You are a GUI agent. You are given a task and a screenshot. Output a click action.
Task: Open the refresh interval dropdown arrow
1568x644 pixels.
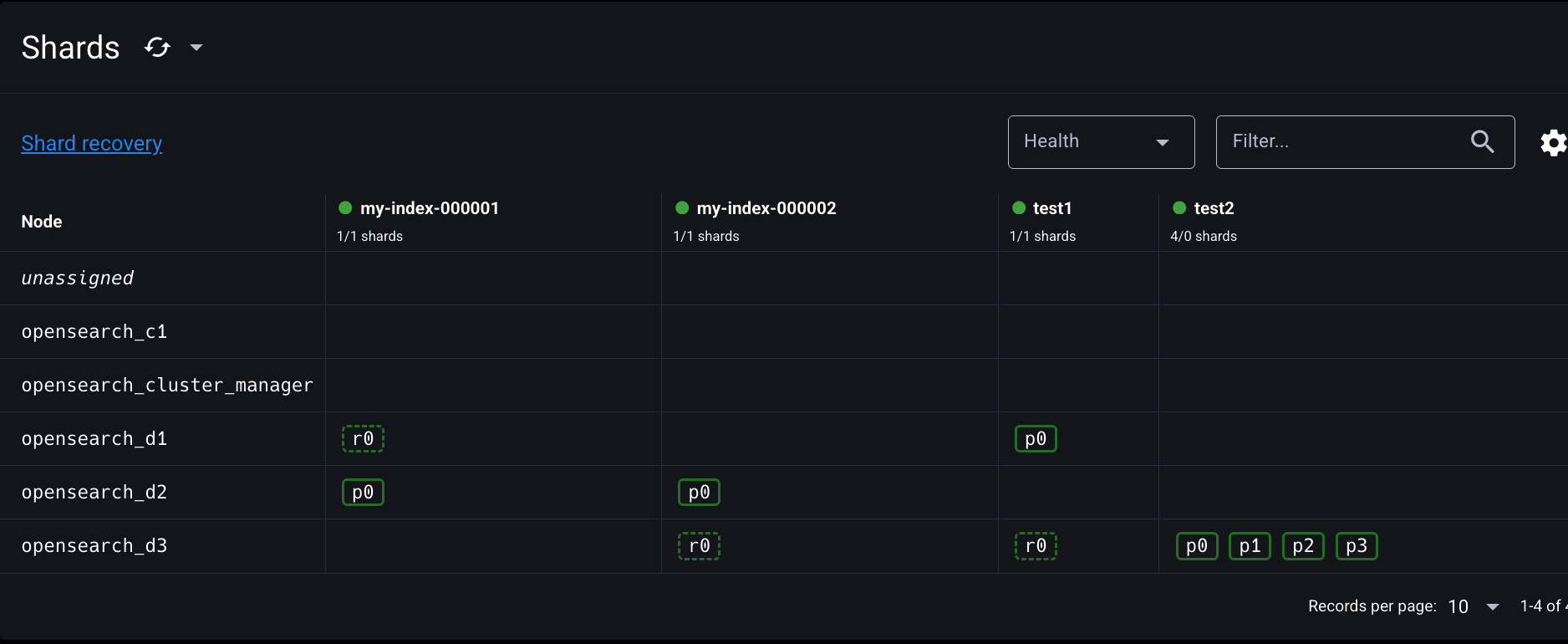coord(196,48)
